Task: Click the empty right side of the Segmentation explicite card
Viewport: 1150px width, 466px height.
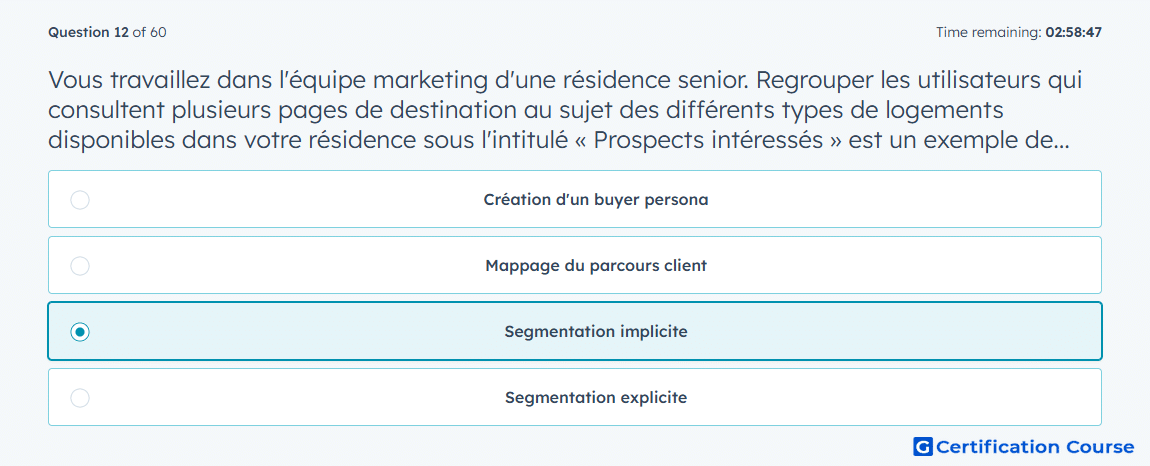Action: (917, 398)
